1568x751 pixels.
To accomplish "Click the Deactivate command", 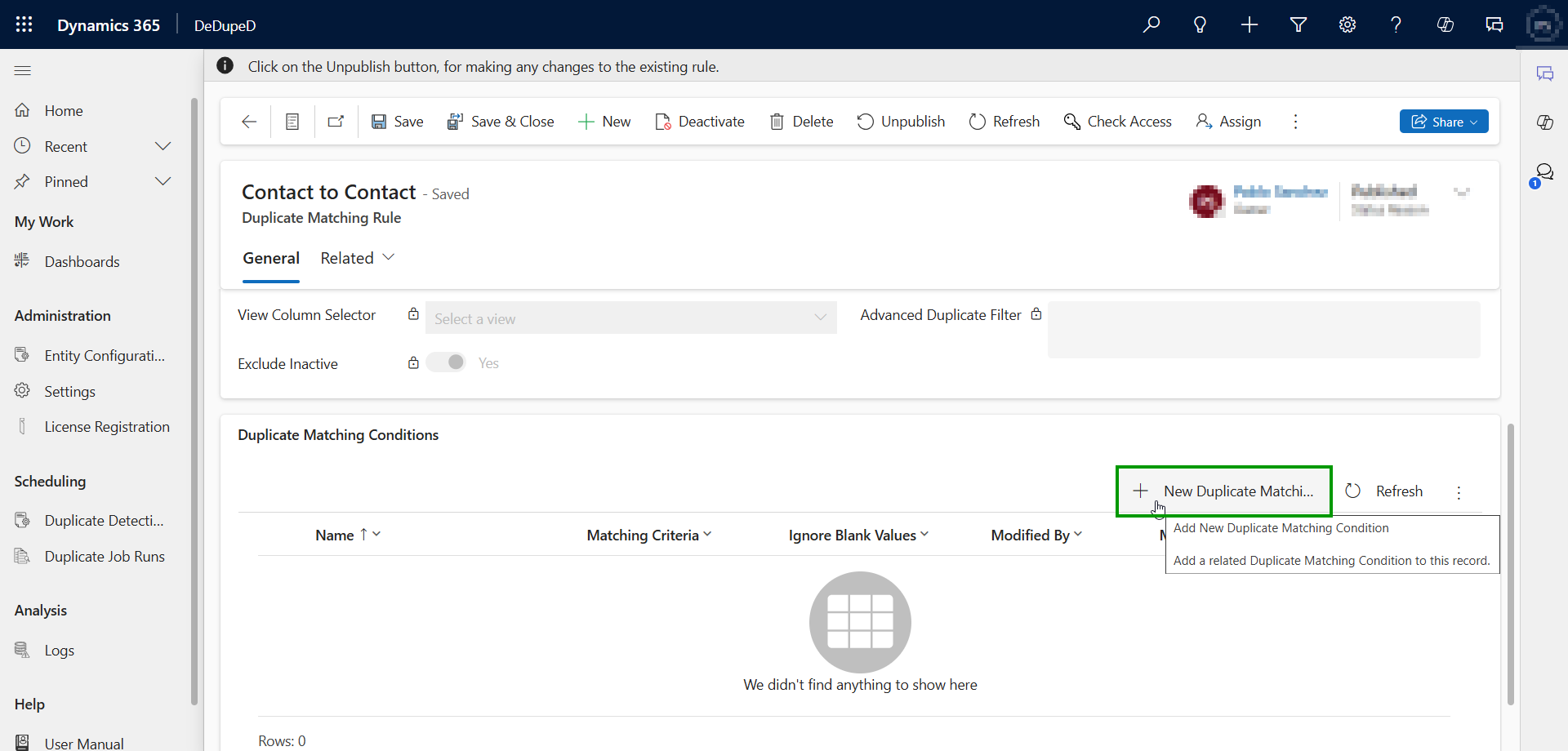I will [x=700, y=122].
